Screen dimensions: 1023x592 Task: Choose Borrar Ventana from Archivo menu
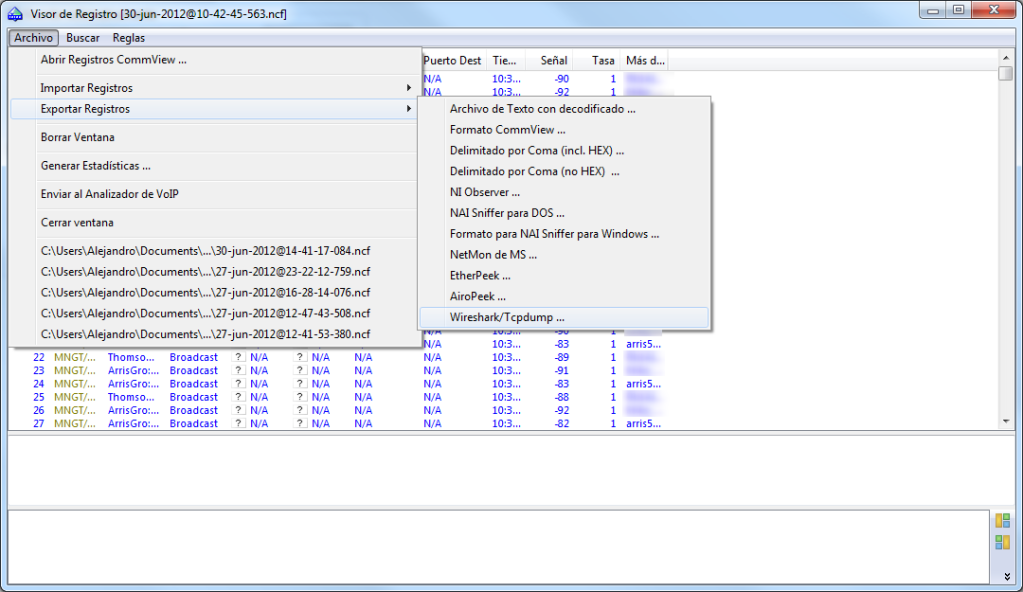215,138
